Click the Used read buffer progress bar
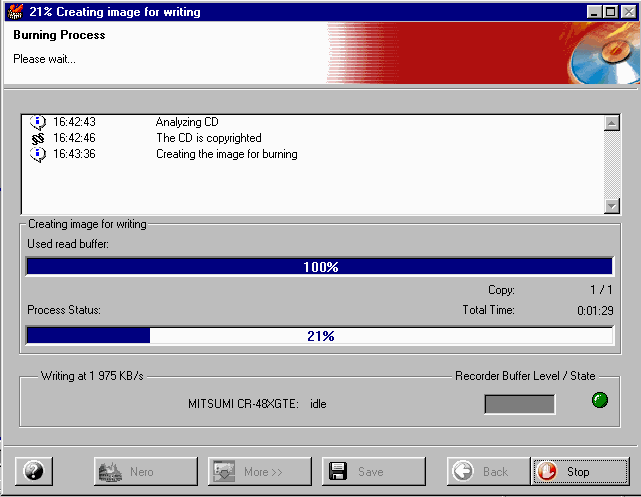641x497 pixels. [x=320, y=267]
